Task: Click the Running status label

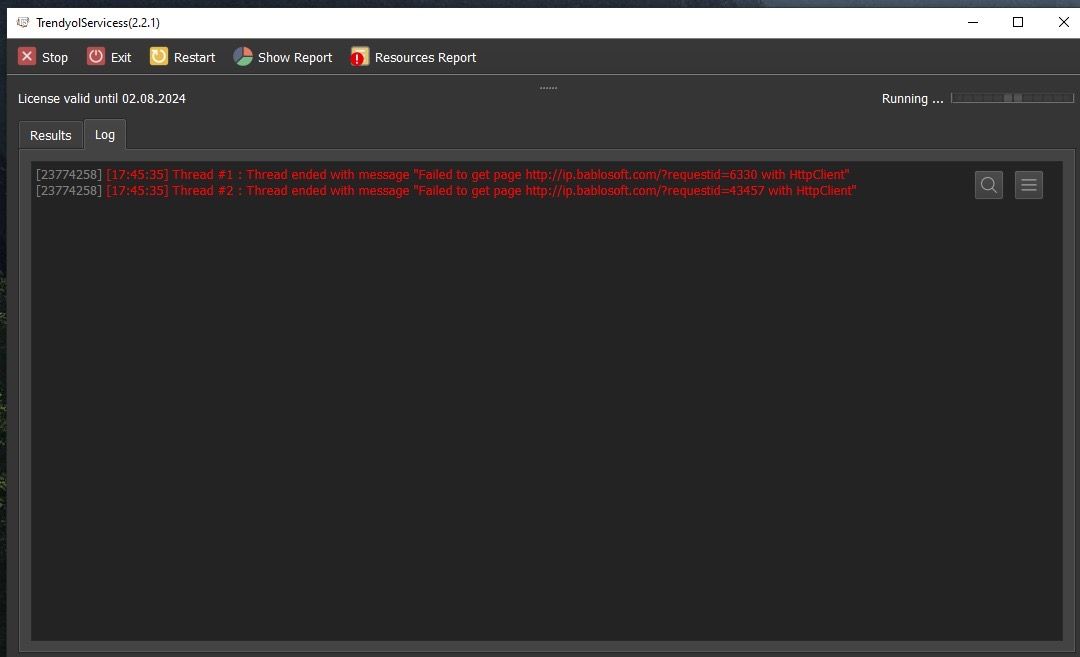Action: pos(912,99)
